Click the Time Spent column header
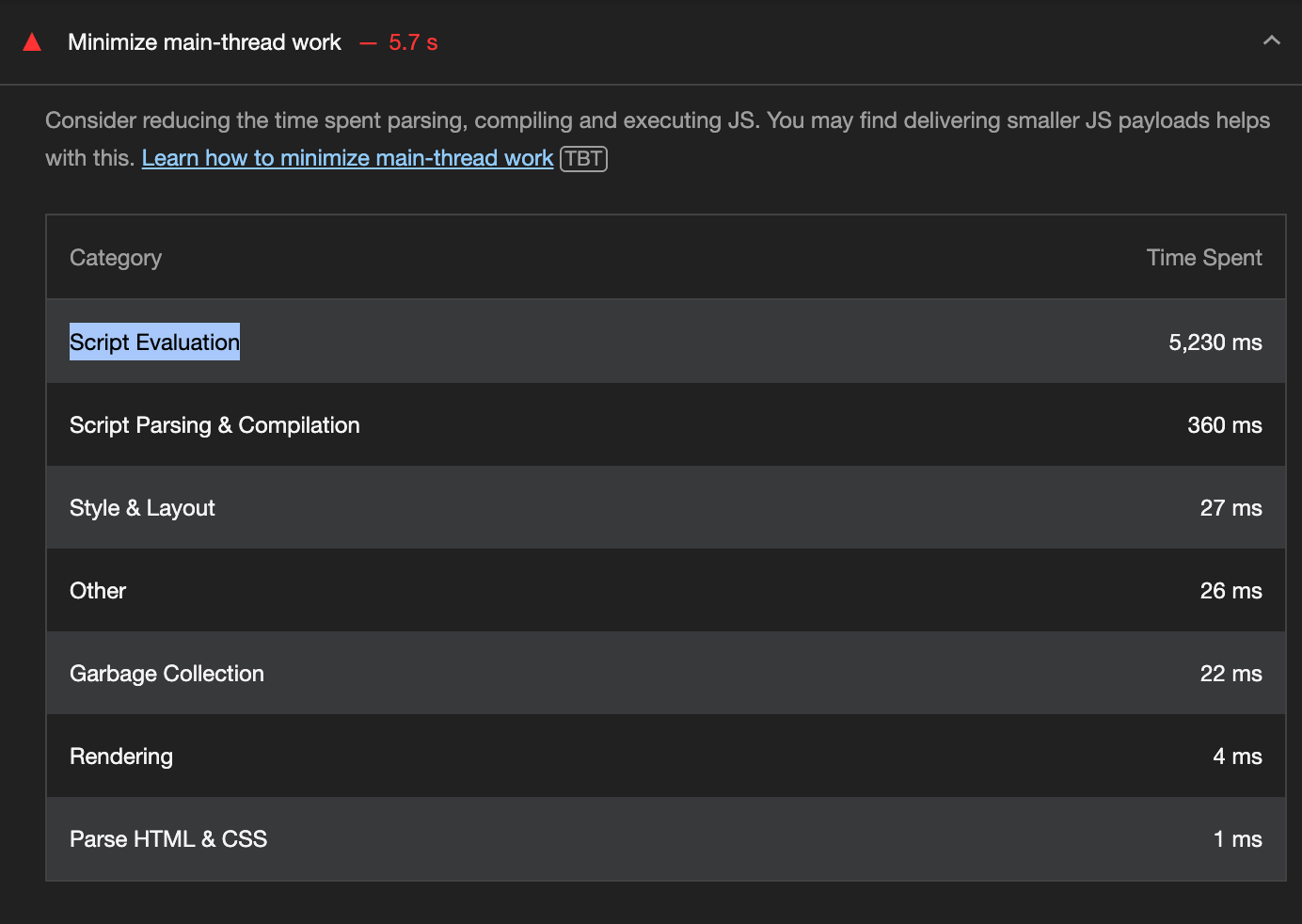 [1203, 258]
